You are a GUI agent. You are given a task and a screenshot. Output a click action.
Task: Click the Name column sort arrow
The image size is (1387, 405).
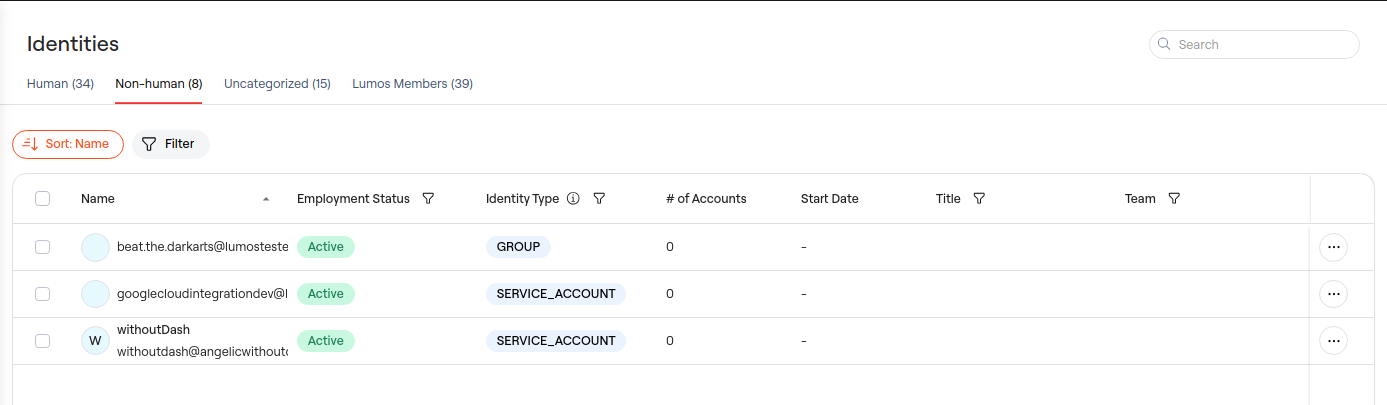[266, 199]
